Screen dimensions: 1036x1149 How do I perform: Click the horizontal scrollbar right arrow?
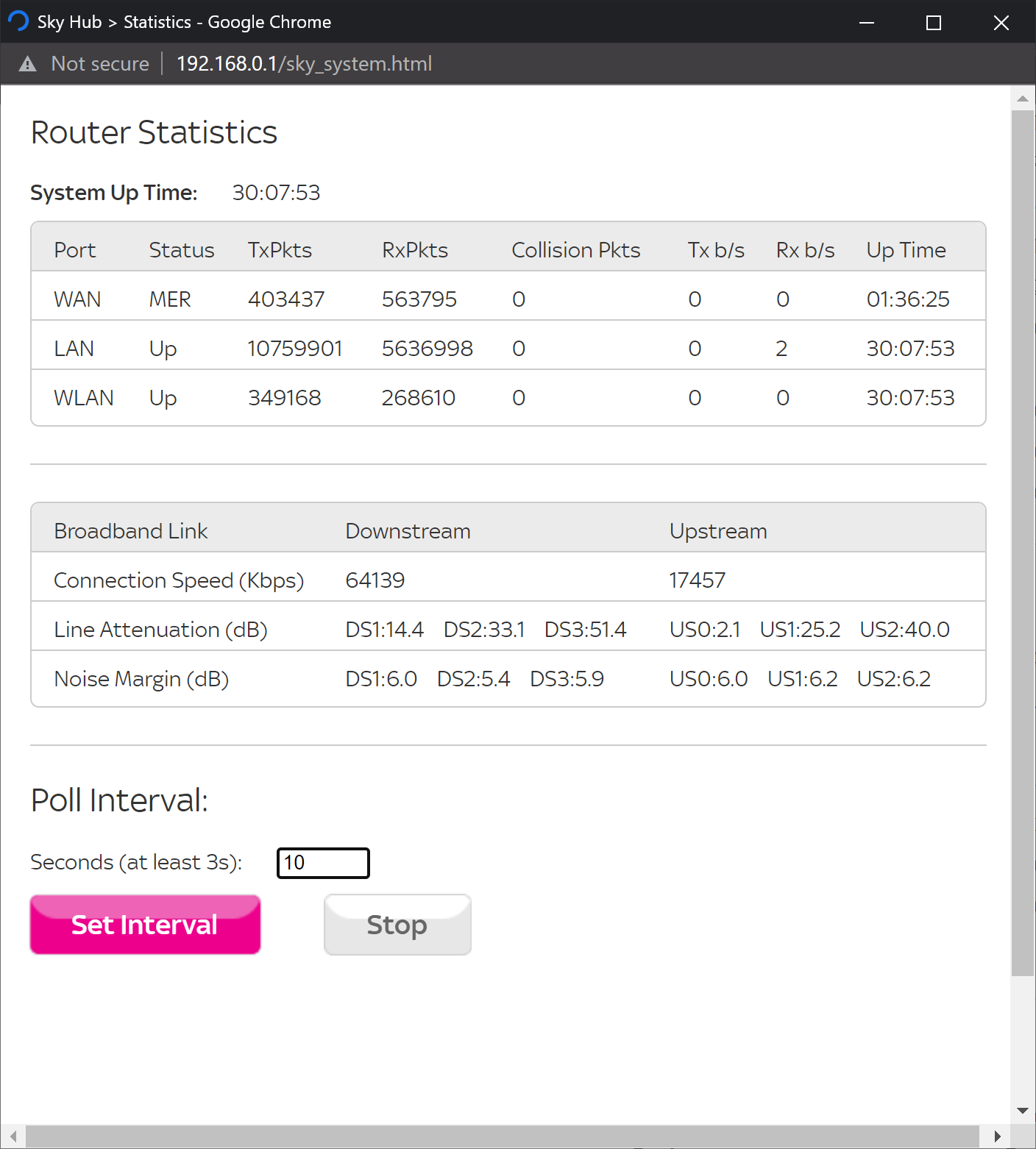coord(997,1136)
